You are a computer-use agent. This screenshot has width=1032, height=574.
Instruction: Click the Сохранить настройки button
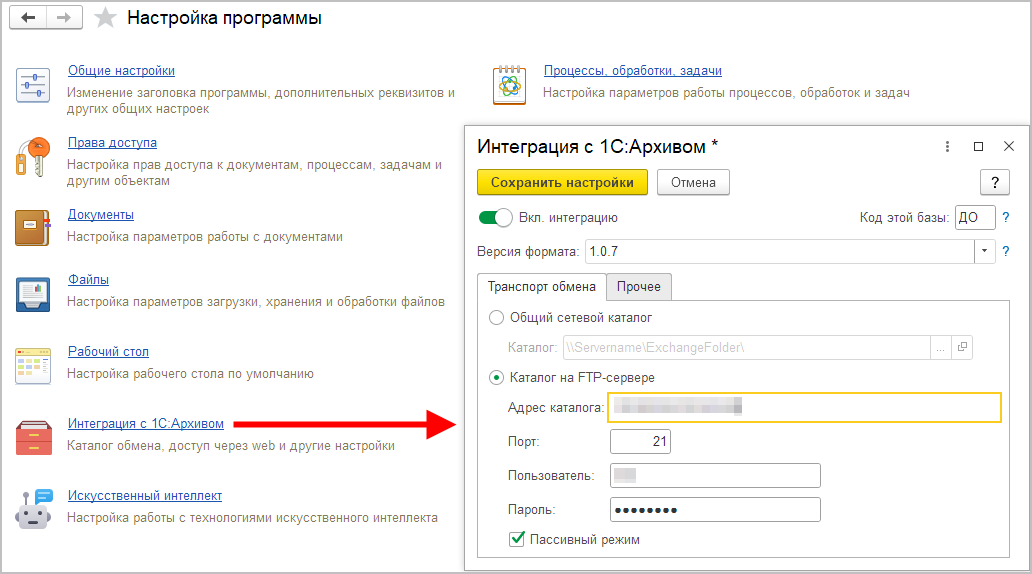tap(562, 183)
